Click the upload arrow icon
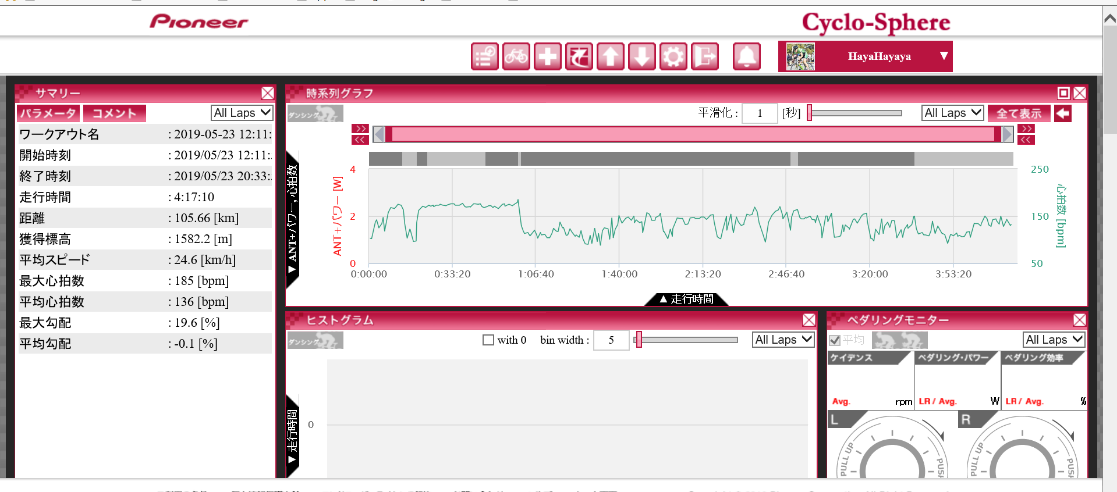This screenshot has width=1117, height=492. click(610, 57)
